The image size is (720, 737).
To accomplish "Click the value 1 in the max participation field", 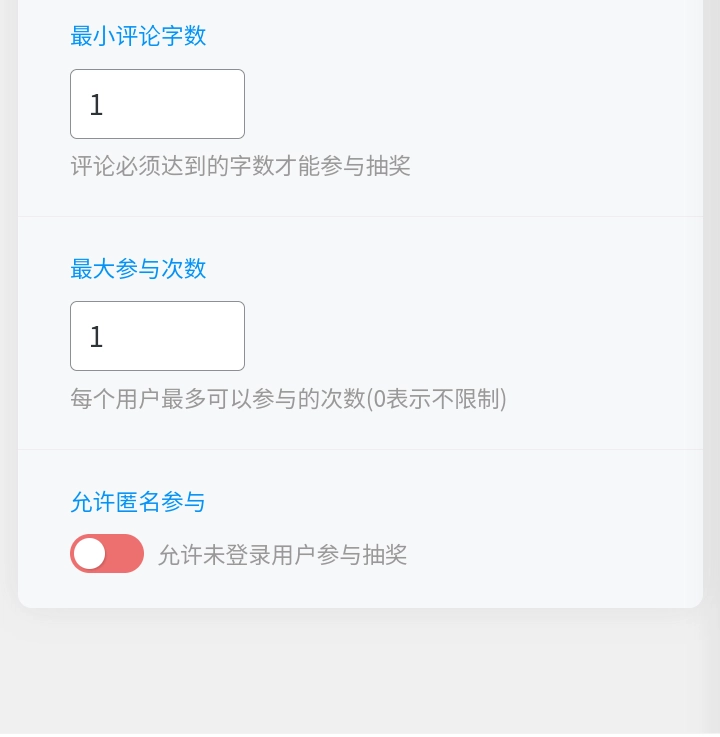I will (x=96, y=337).
